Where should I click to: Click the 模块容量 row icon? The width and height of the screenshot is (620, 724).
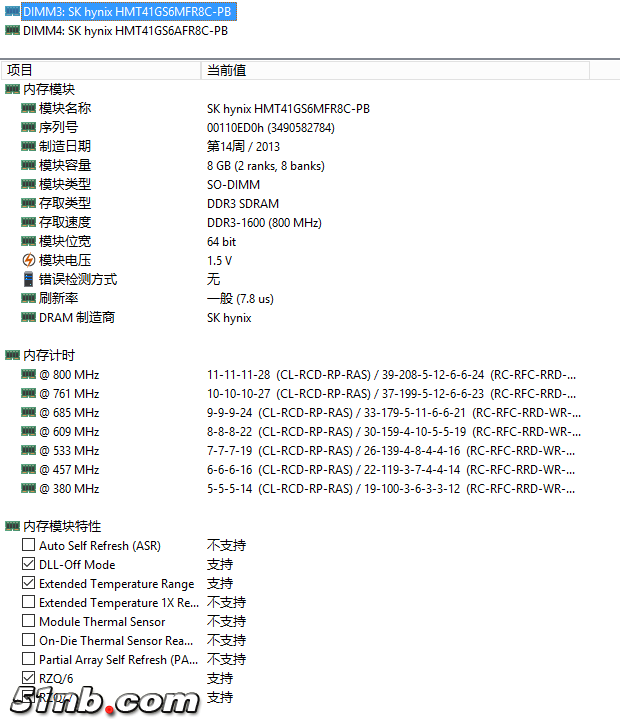(29, 165)
